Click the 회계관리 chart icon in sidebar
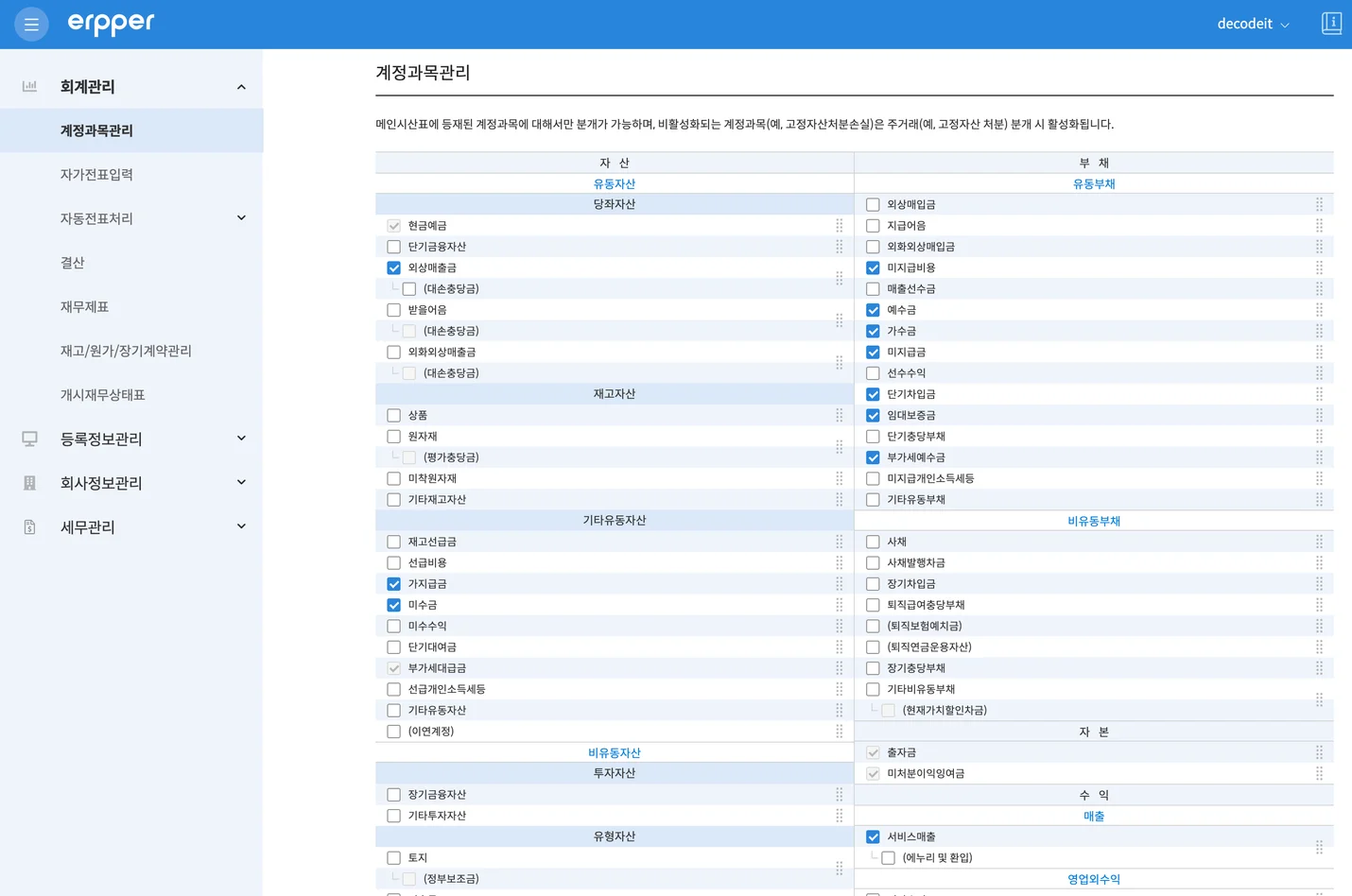 [x=29, y=86]
